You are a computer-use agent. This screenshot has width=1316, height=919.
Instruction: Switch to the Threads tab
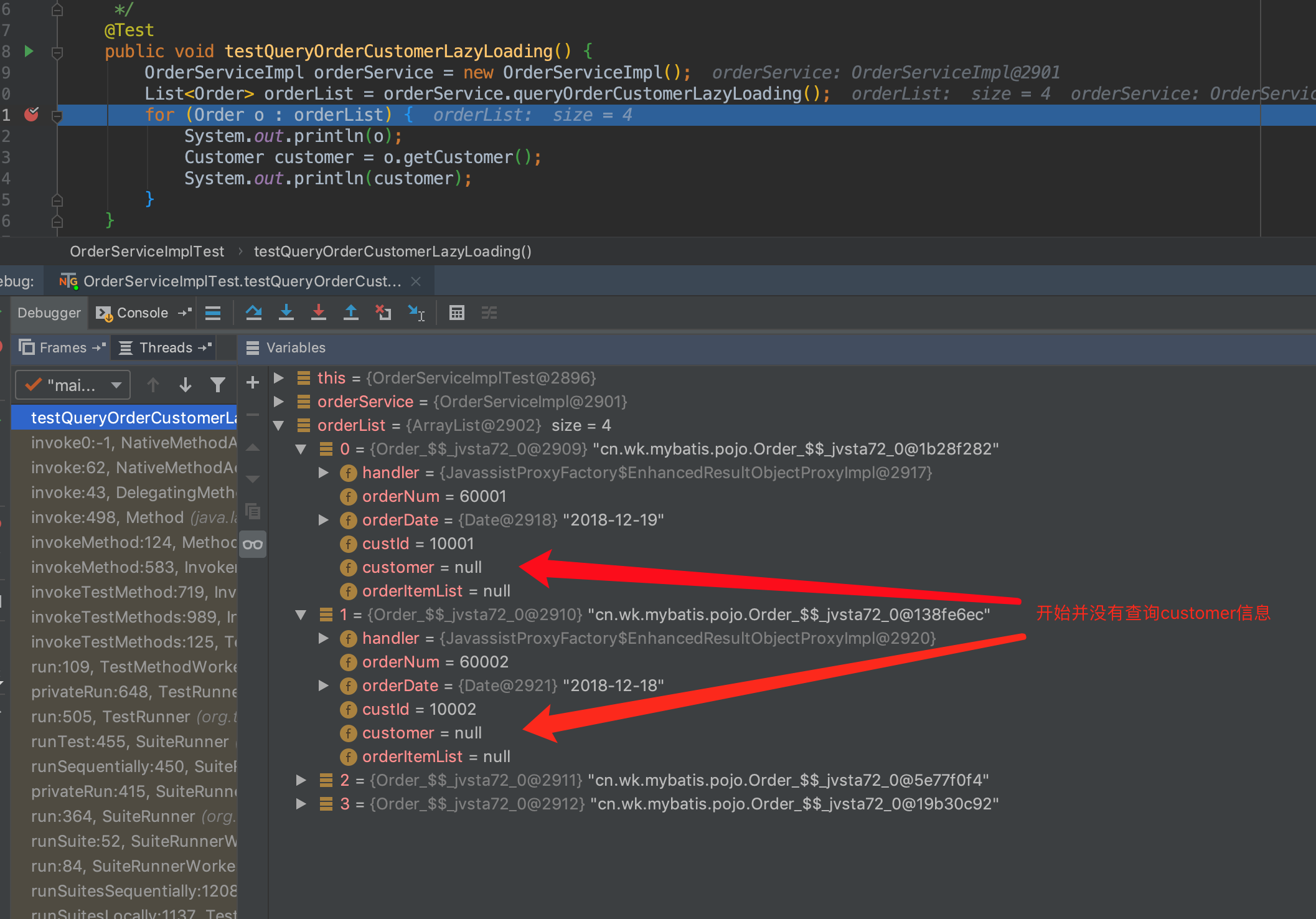pyautogui.click(x=165, y=347)
